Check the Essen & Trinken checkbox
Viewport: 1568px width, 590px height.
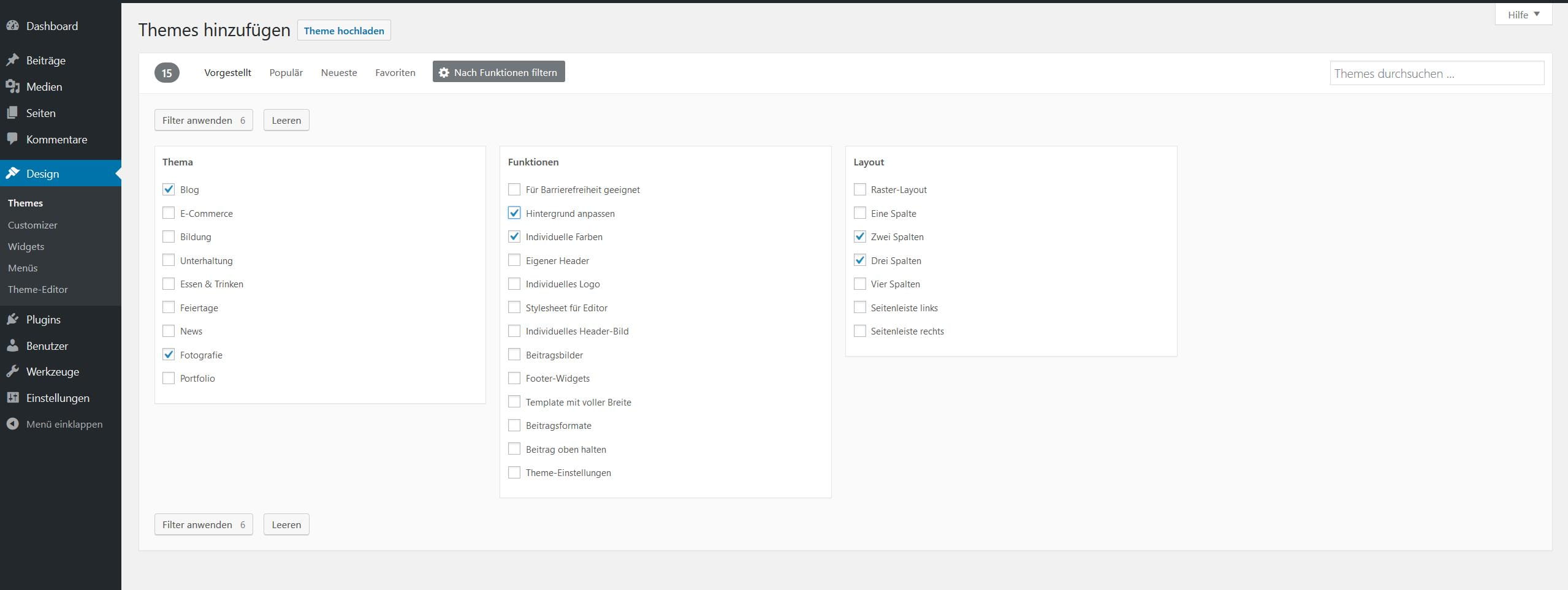pos(169,284)
